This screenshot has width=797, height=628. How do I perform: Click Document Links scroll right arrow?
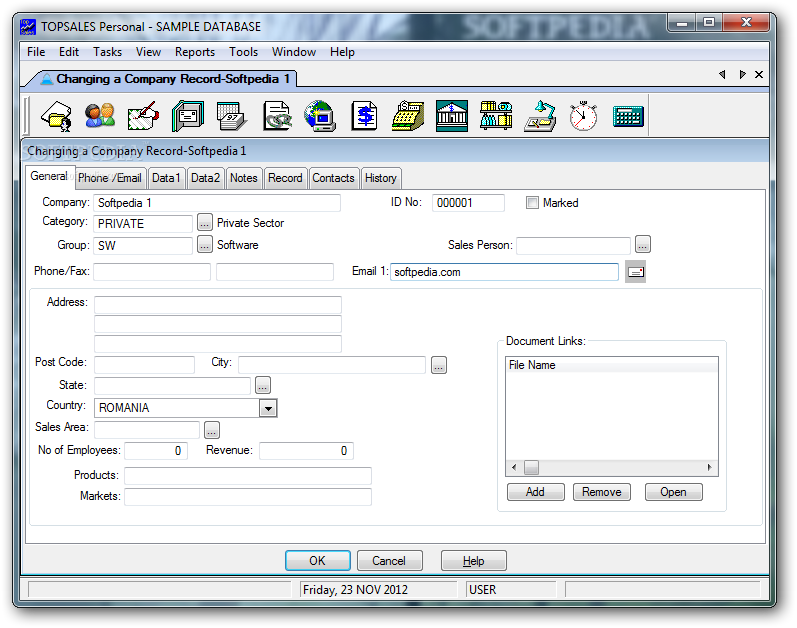710,467
